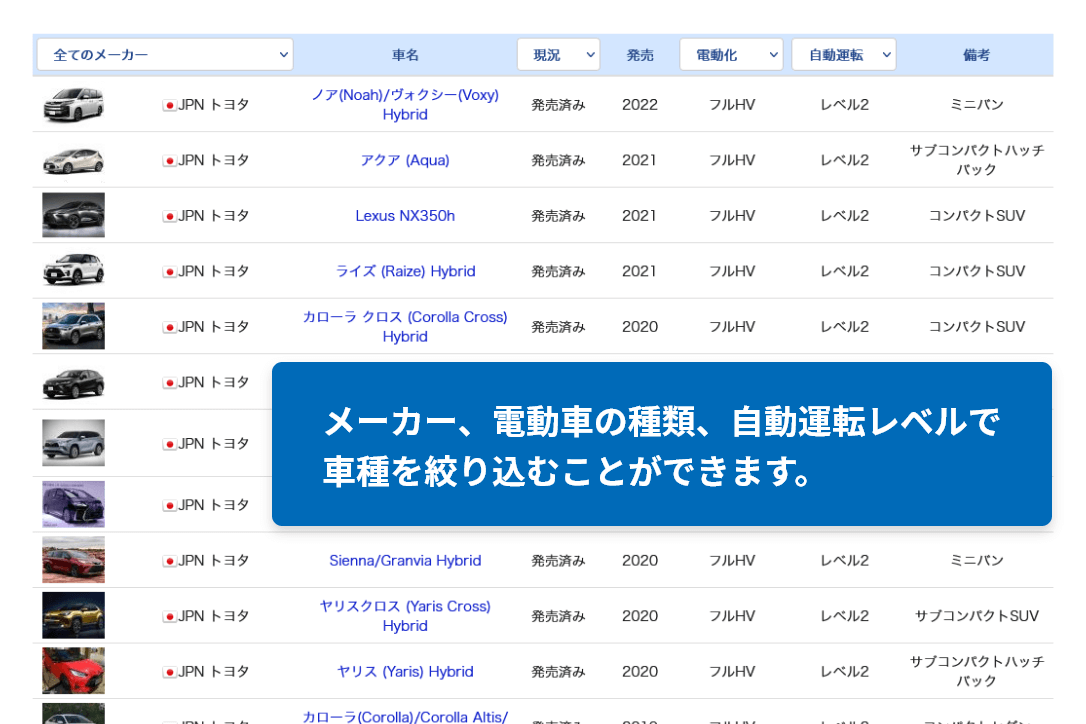Click the Japan flag in the Yaris Hybrid row

point(169,672)
